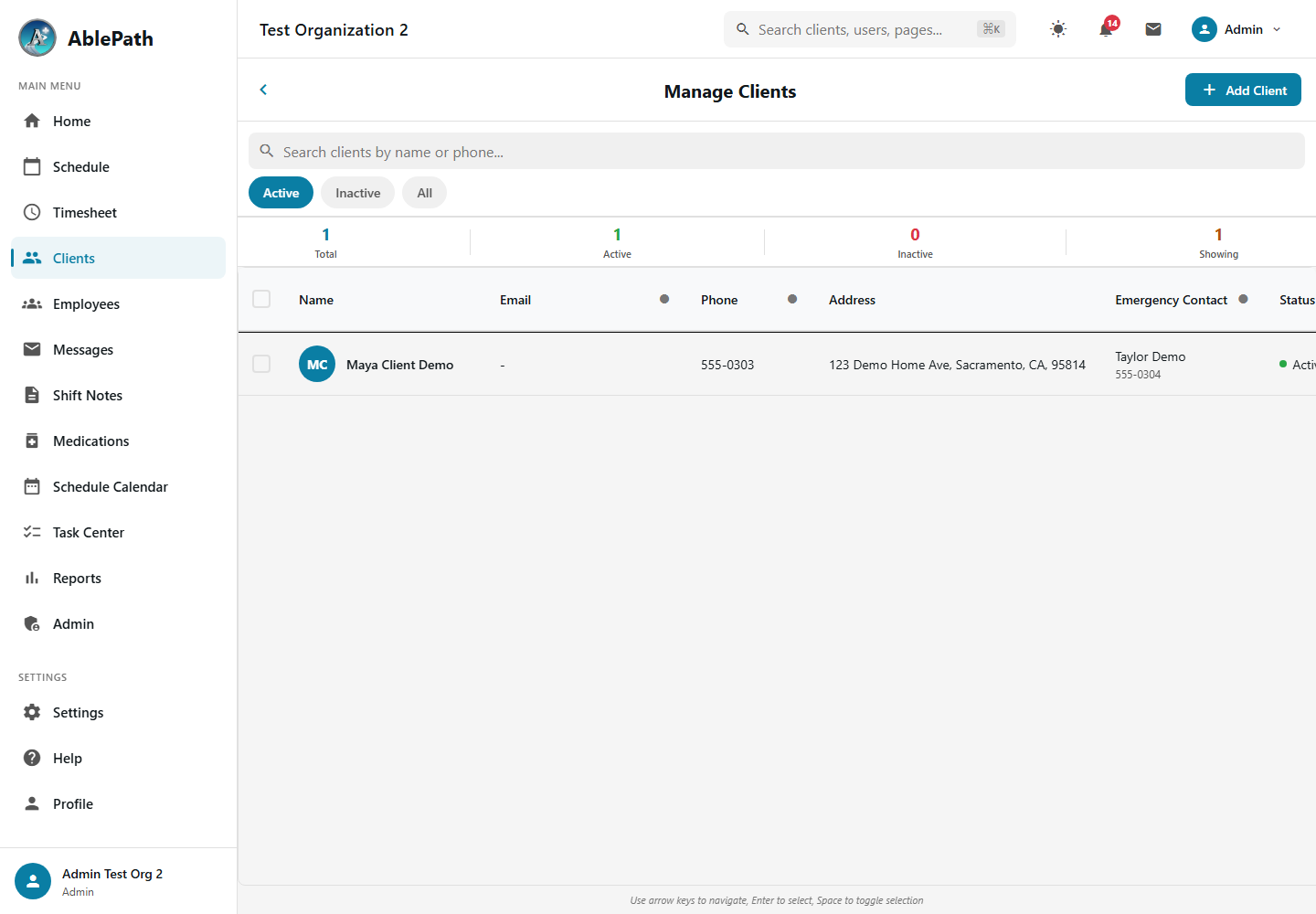Click the Add Client button
Image resolution: width=1316 pixels, height=914 pixels.
[1243, 90]
